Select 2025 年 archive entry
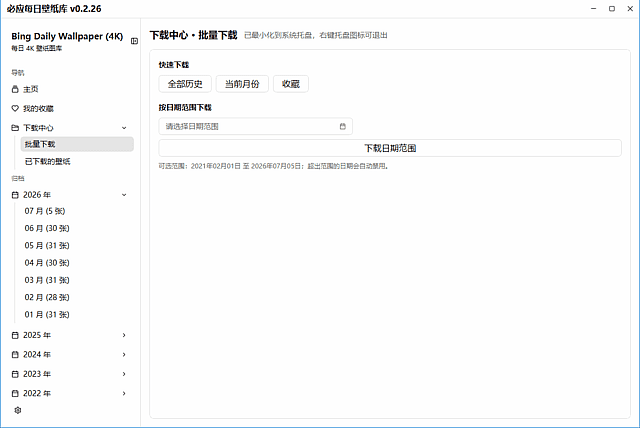Image resolution: width=640 pixels, height=428 pixels. 37,335
